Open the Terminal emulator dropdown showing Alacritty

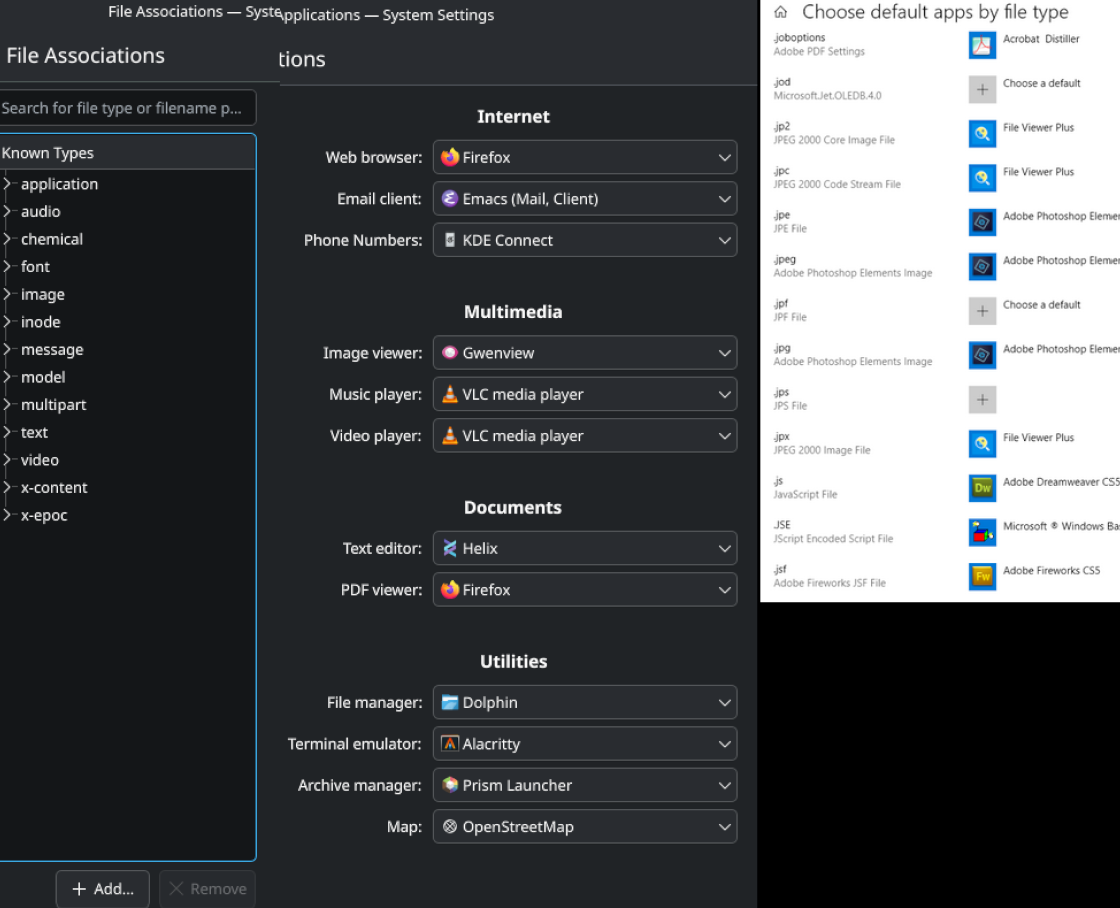click(x=585, y=744)
